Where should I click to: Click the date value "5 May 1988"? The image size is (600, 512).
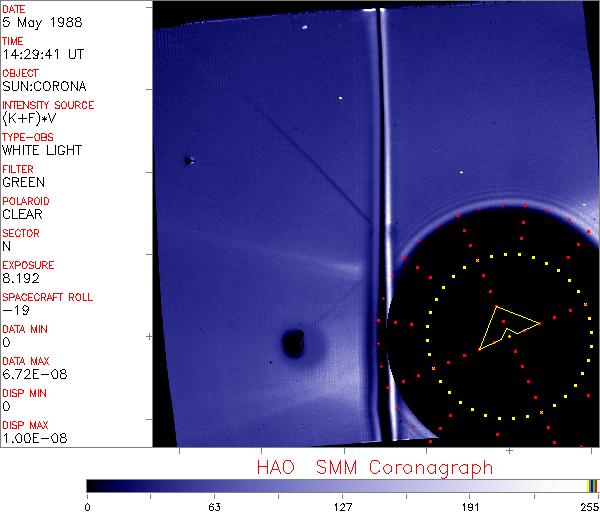pos(42,23)
